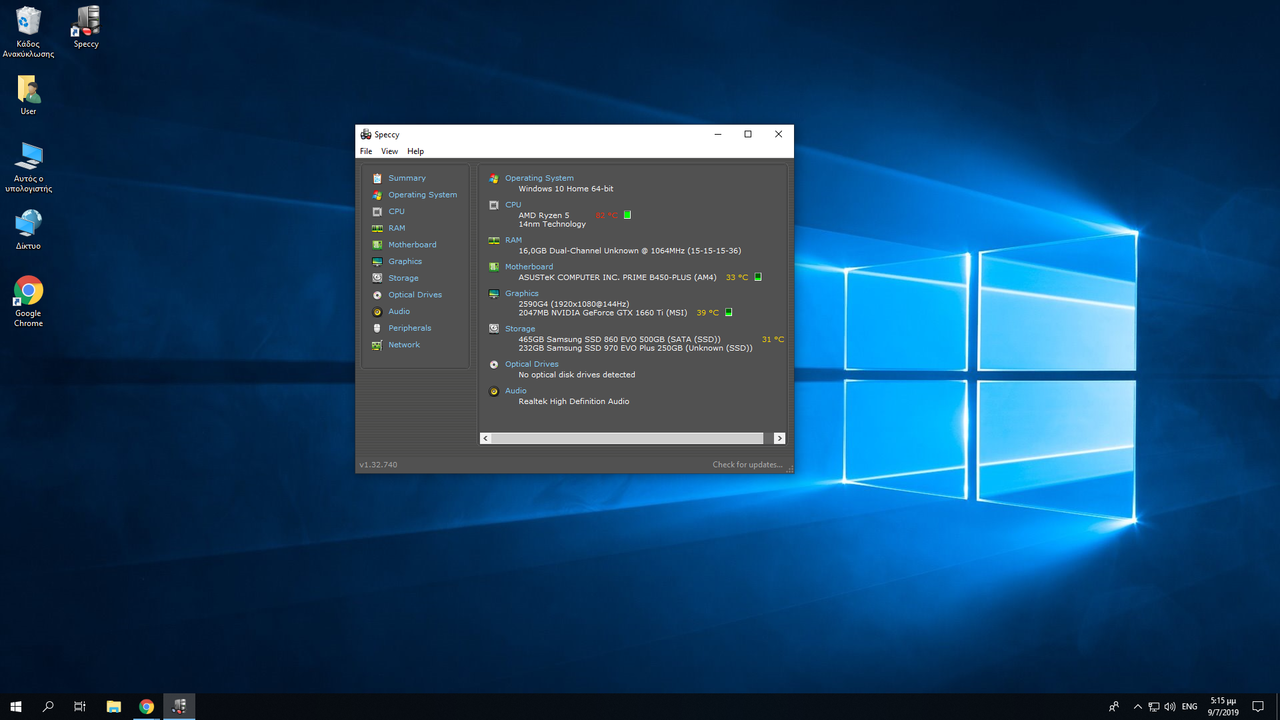Click the Speccy taskbar button

coord(179,706)
